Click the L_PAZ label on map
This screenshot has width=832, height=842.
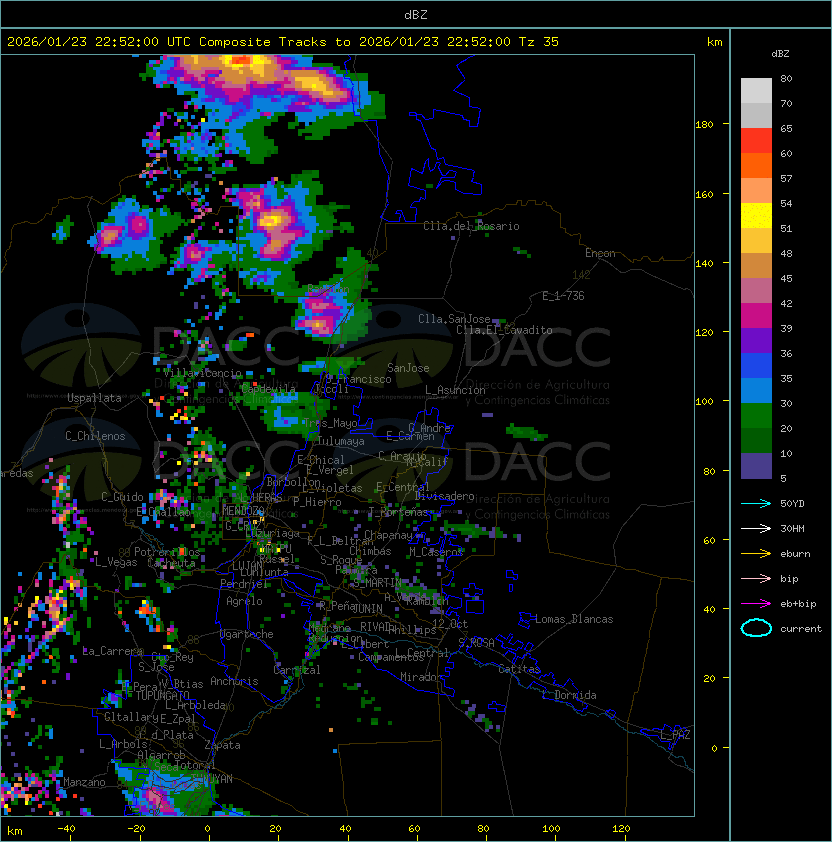click(x=675, y=735)
